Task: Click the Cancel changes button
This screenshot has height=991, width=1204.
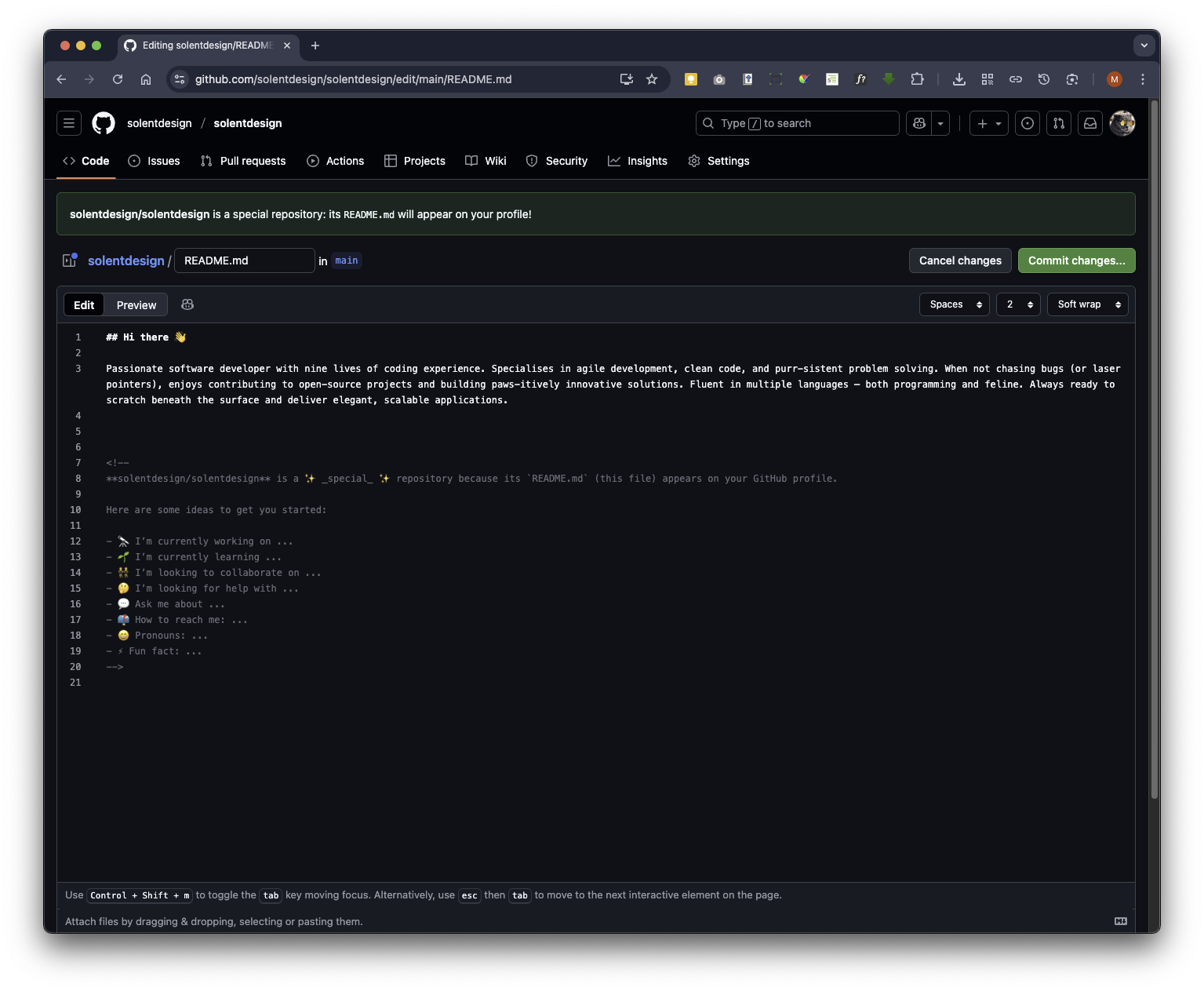Action: point(960,261)
